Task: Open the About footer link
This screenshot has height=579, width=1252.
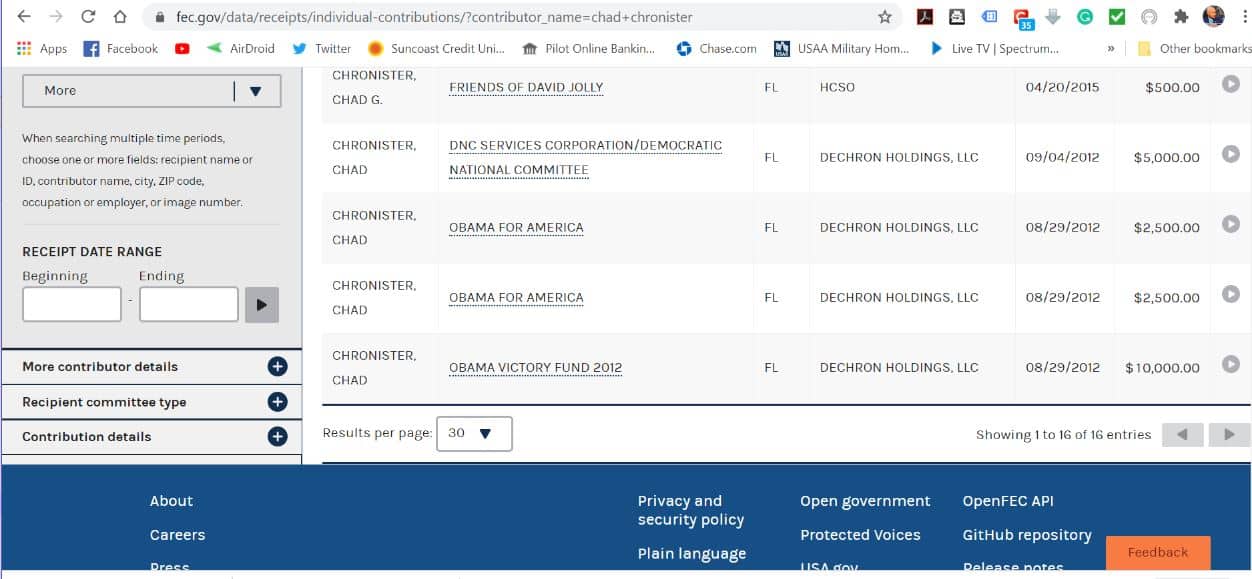Action: [171, 501]
